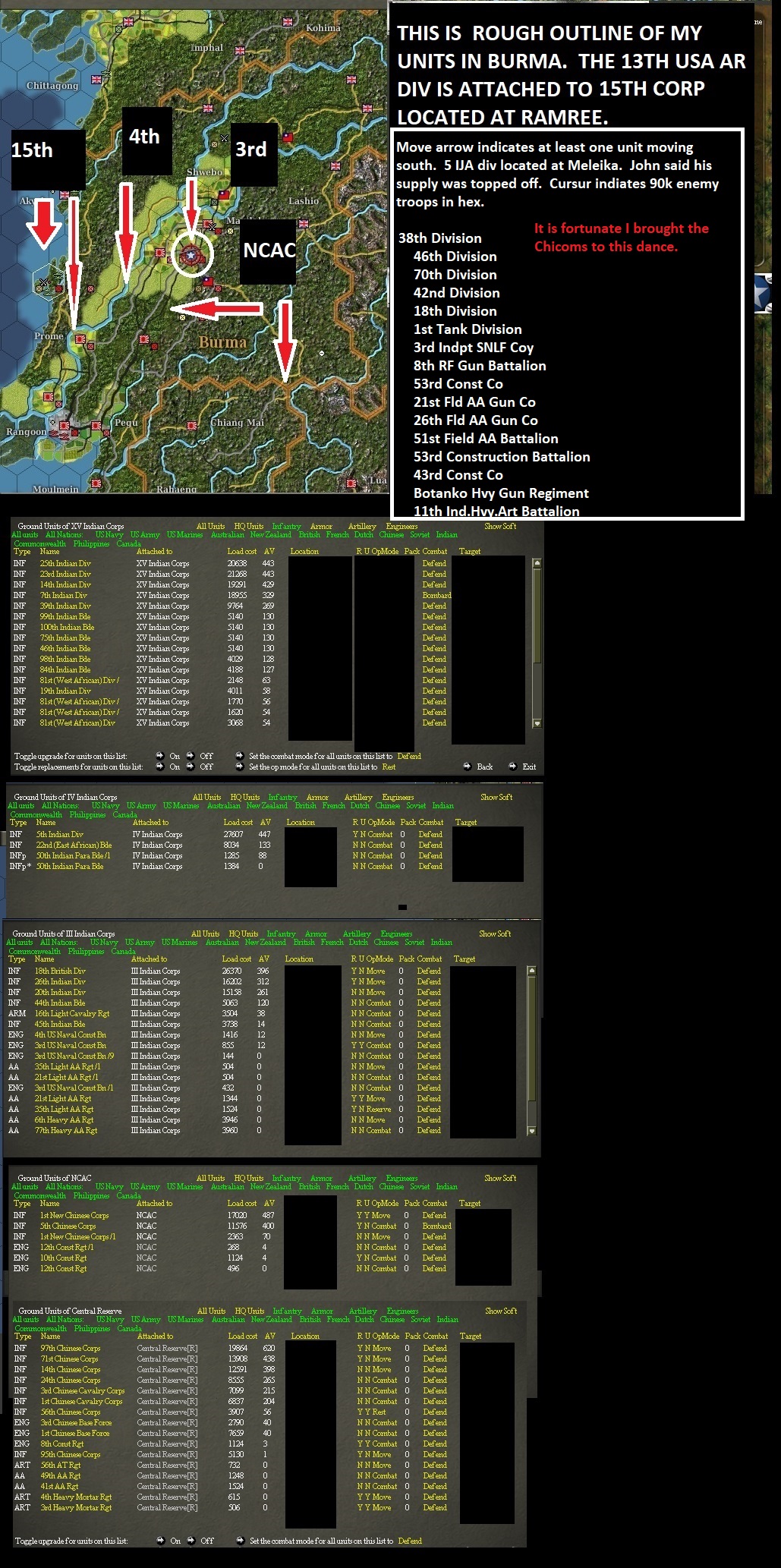Click combat mode arrow in Central Reserve panel
Image resolution: width=781 pixels, height=1568 pixels.
tap(241, 1541)
